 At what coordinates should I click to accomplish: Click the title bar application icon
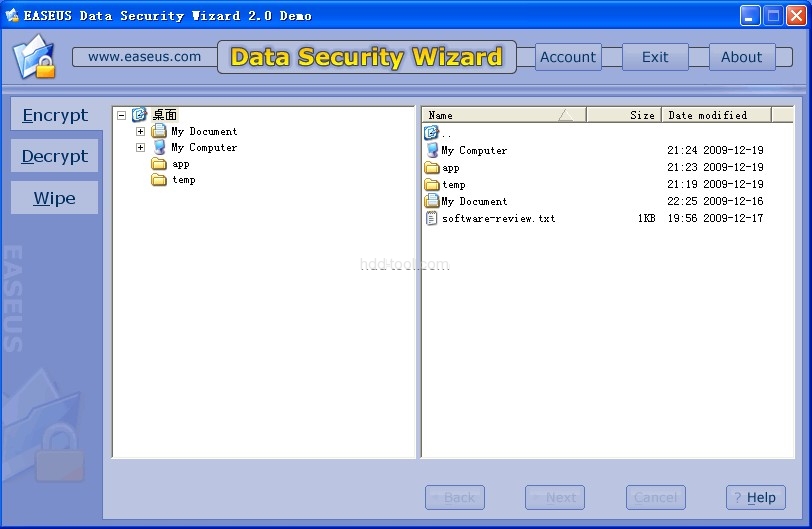pyautogui.click(x=11, y=15)
